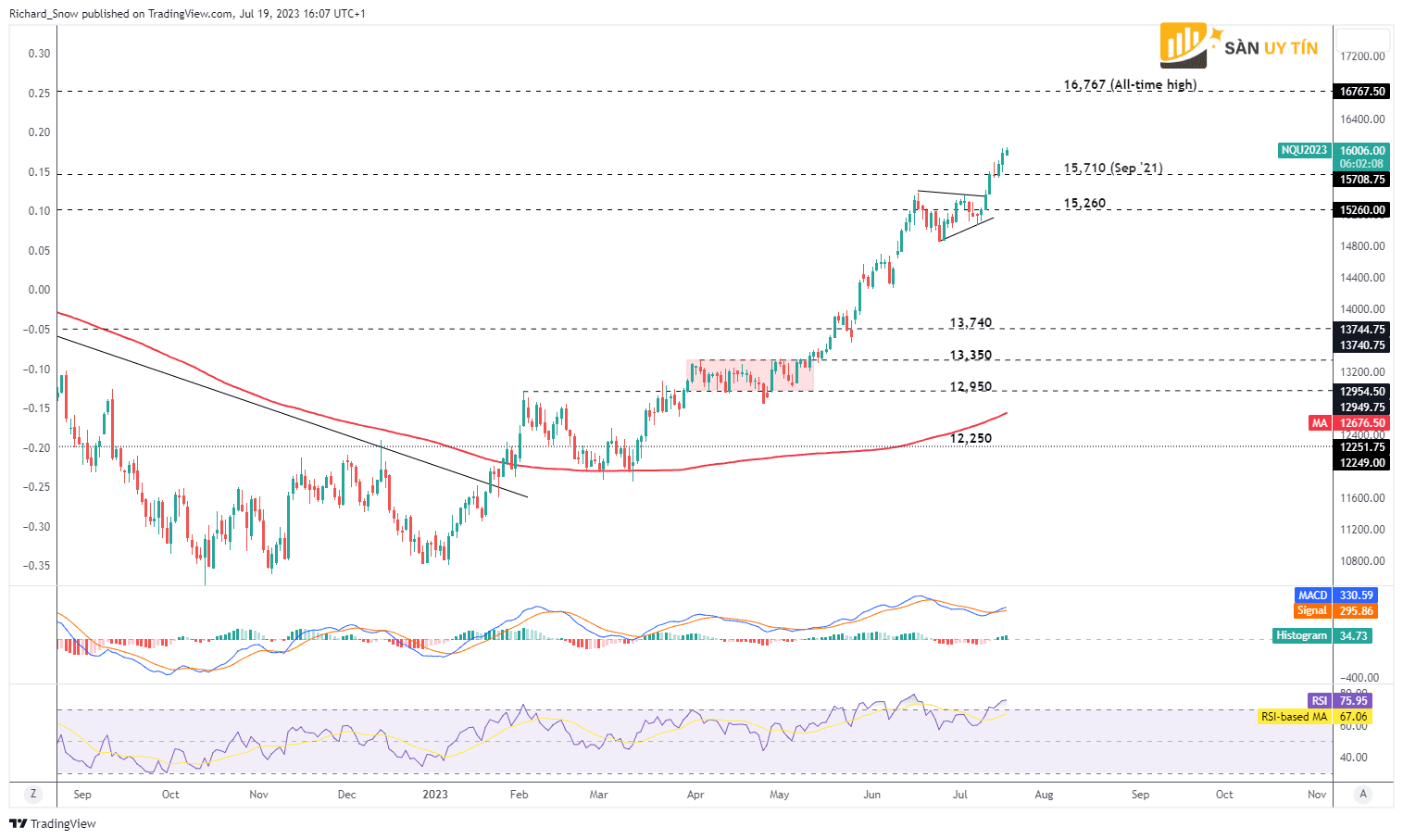Image resolution: width=1403 pixels, height=840 pixels.
Task: Select the 13,740 chart annotation
Action: pyautogui.click(x=971, y=322)
